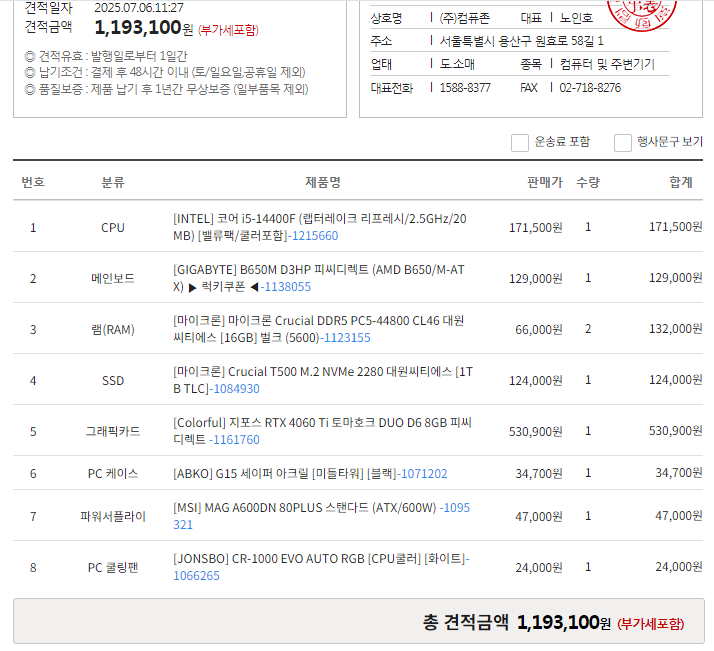Image resolution: width=714 pixels, height=651 pixels.
Task: Toggle the 행사문구 보기 checkbox
Action: [x=622, y=142]
